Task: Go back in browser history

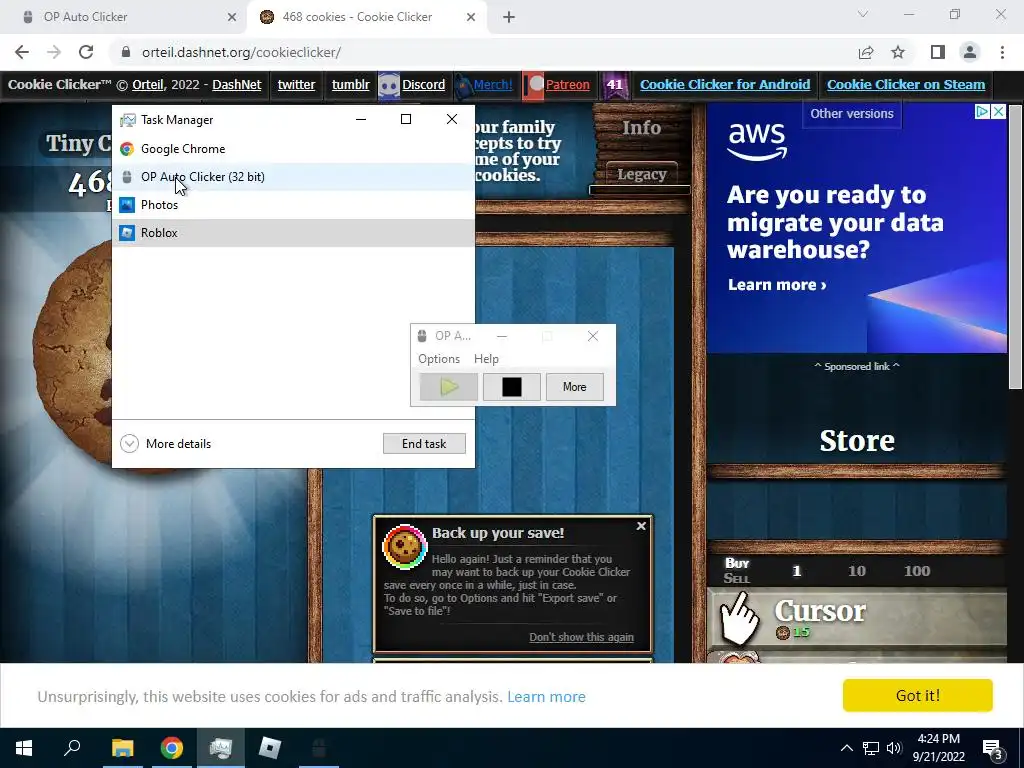Action: point(22,52)
